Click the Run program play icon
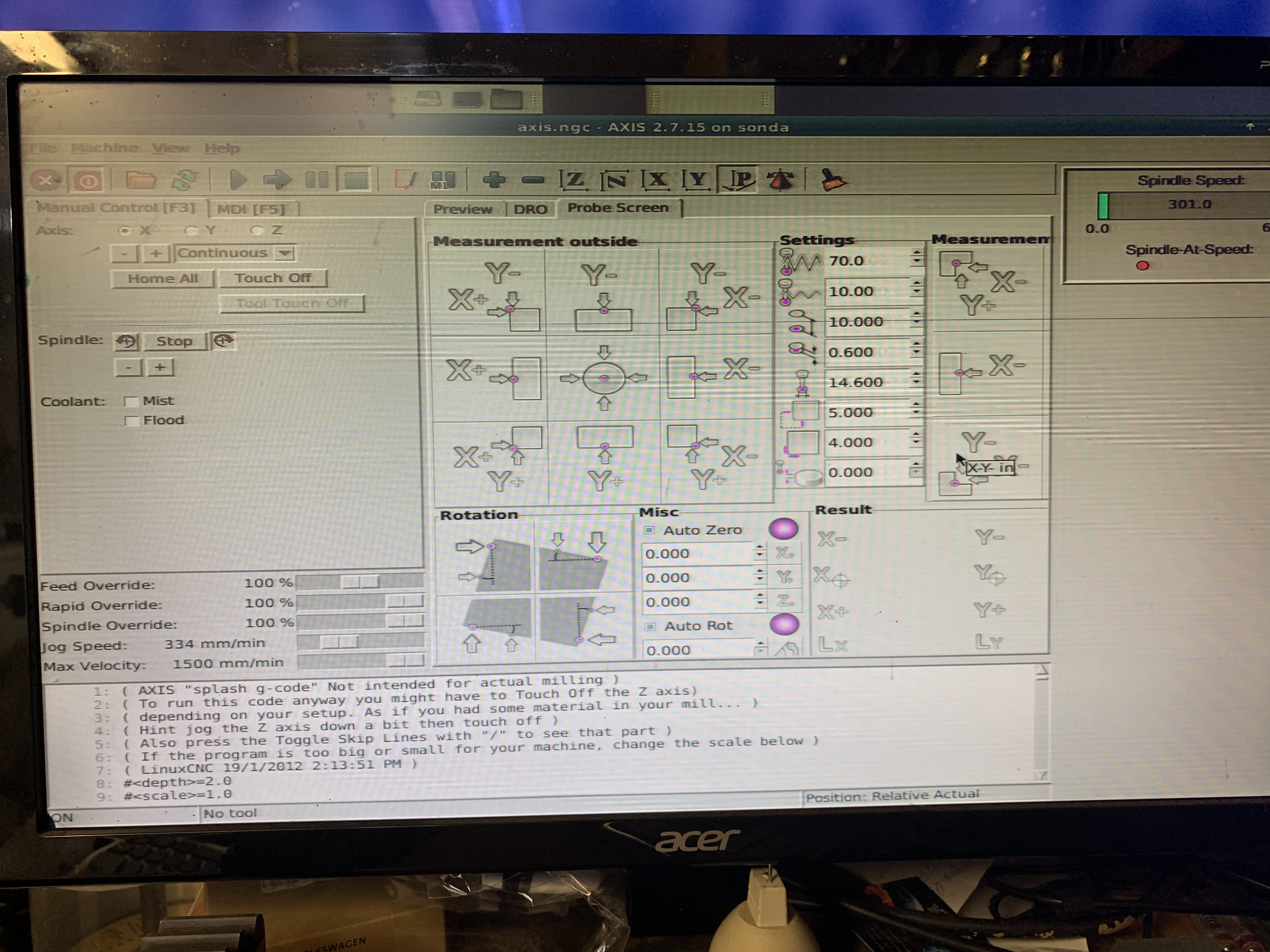Screen dimensions: 1270x952 tap(237, 180)
